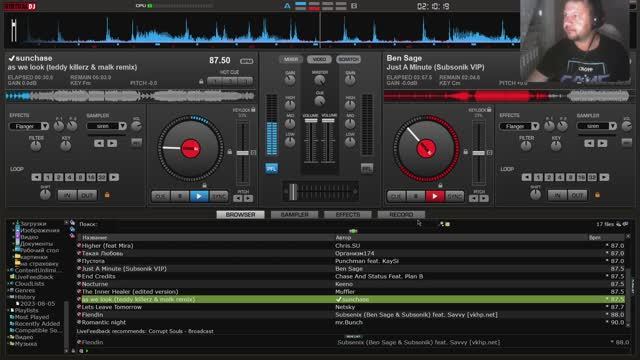Play left deck sampler arrow
Screen dimensions: 640x360
click(x=112, y=143)
